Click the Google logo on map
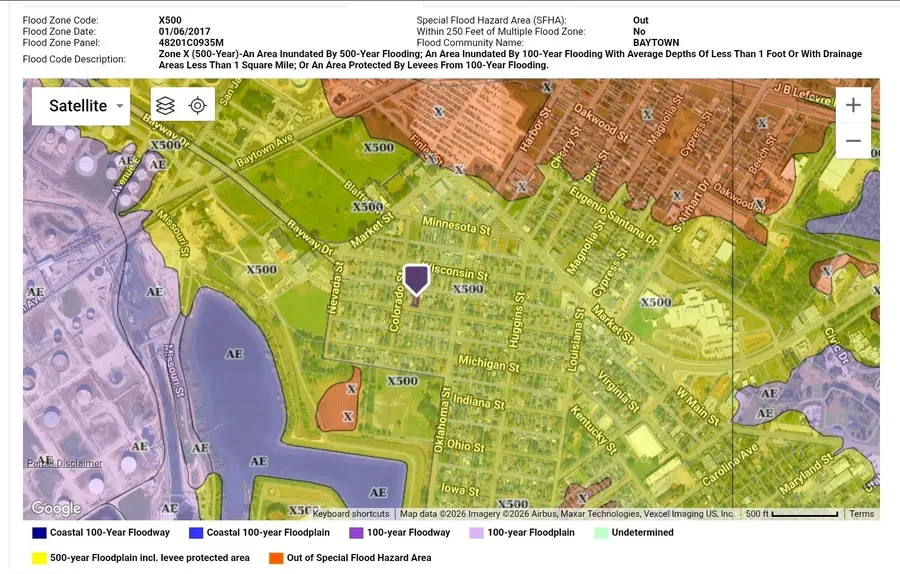The height and width of the screenshot is (574, 900). click(56, 508)
